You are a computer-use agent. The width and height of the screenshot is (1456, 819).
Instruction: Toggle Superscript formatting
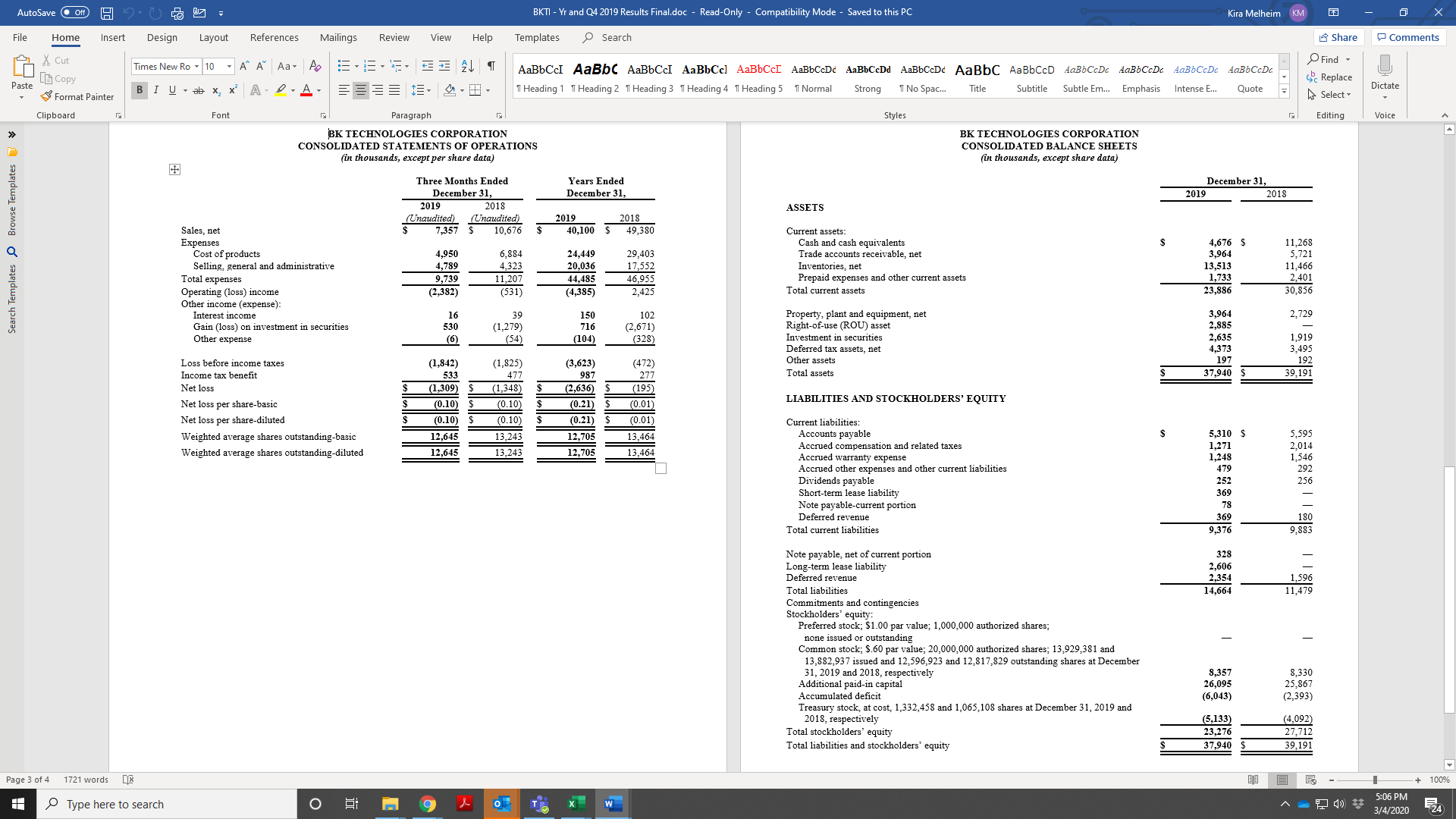click(233, 90)
